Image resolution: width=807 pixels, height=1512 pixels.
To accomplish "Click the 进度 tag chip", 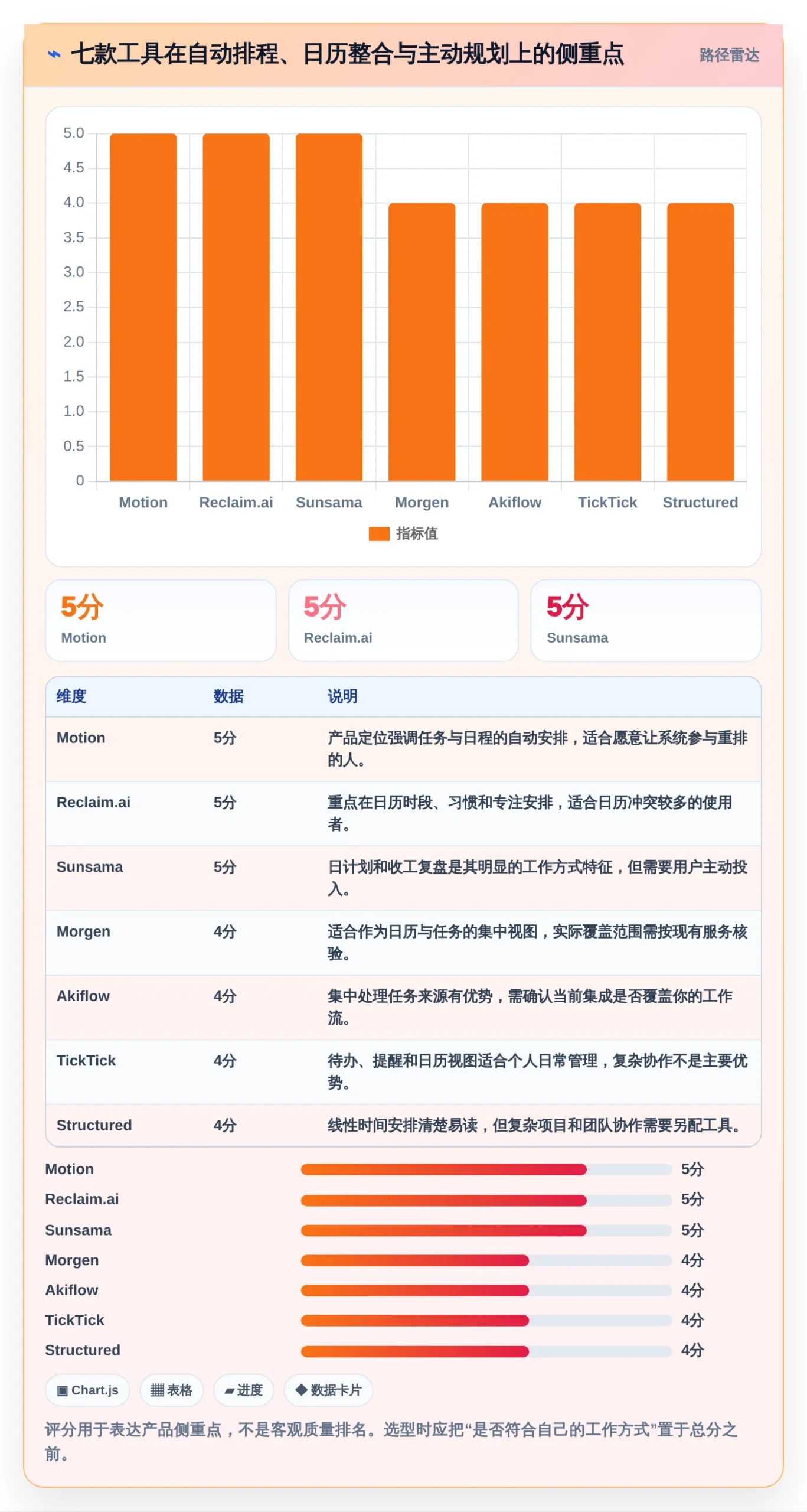I will pos(243,1390).
